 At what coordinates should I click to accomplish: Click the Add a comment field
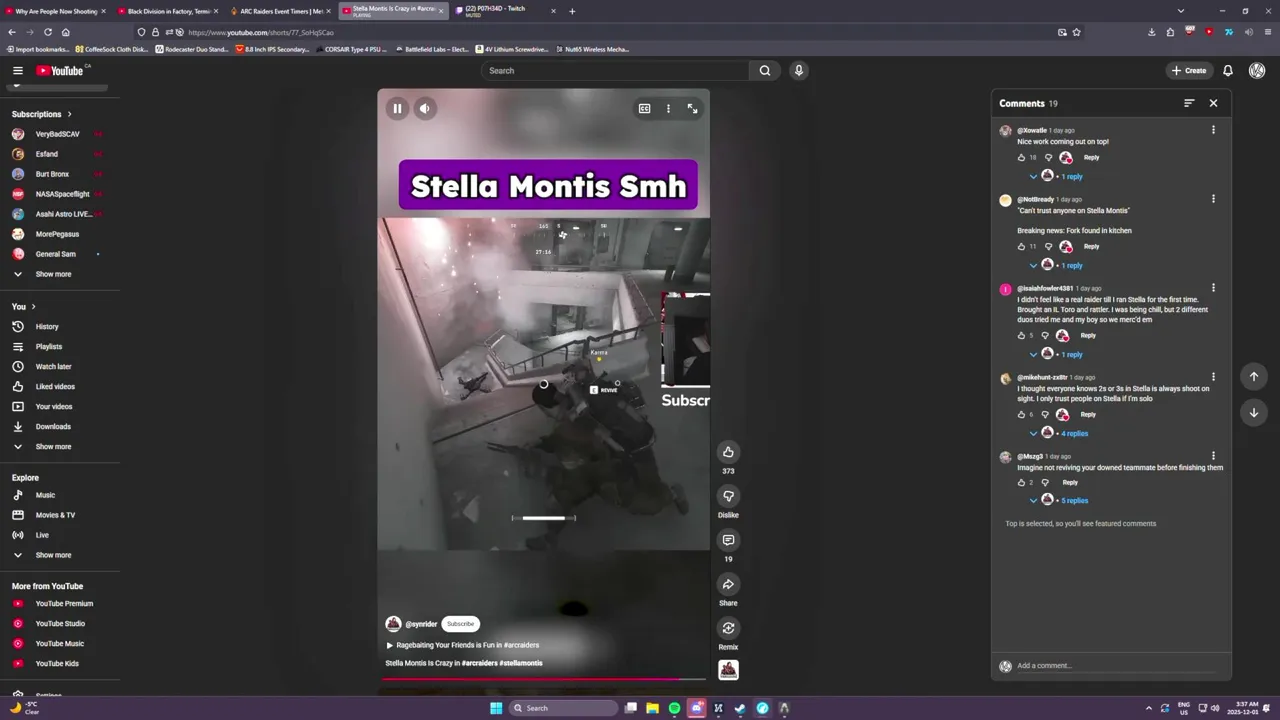[x=1118, y=666]
